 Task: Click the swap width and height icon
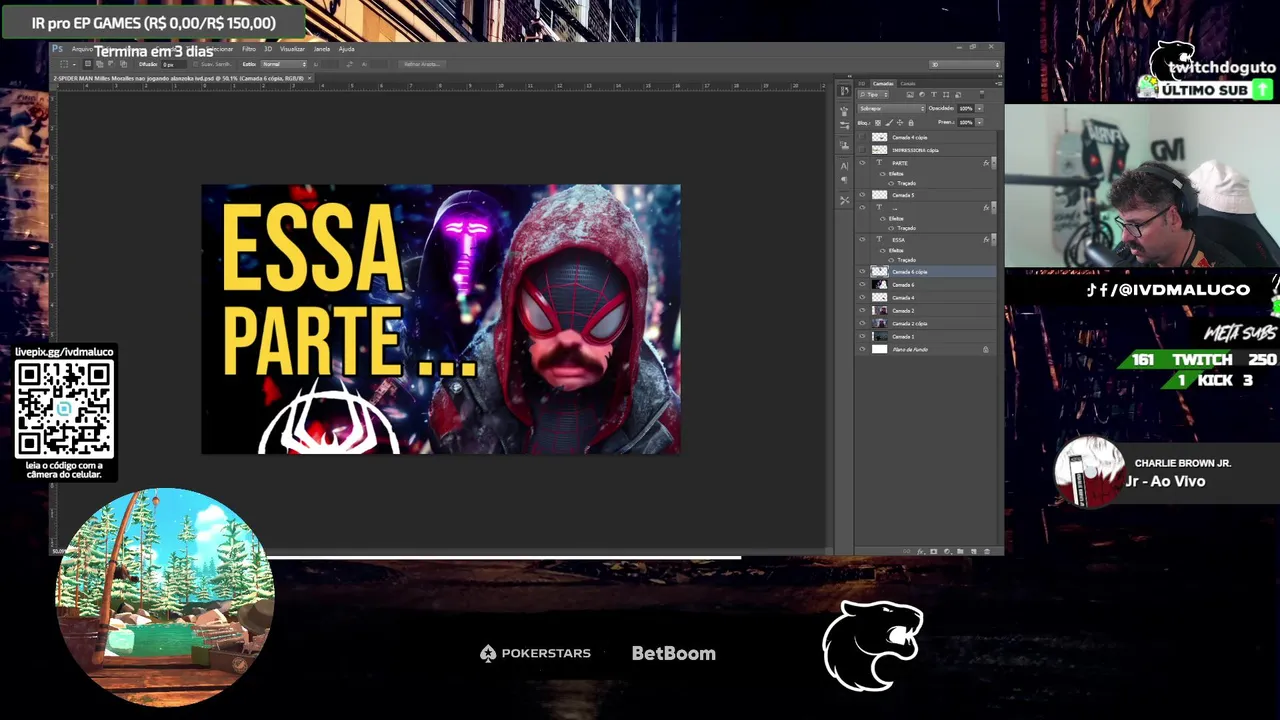(350, 64)
